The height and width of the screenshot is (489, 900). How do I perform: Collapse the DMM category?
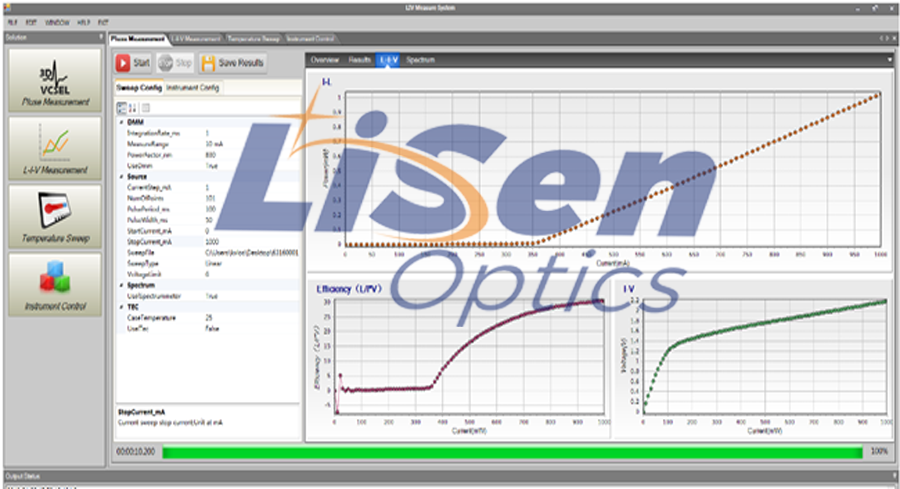tap(121, 122)
